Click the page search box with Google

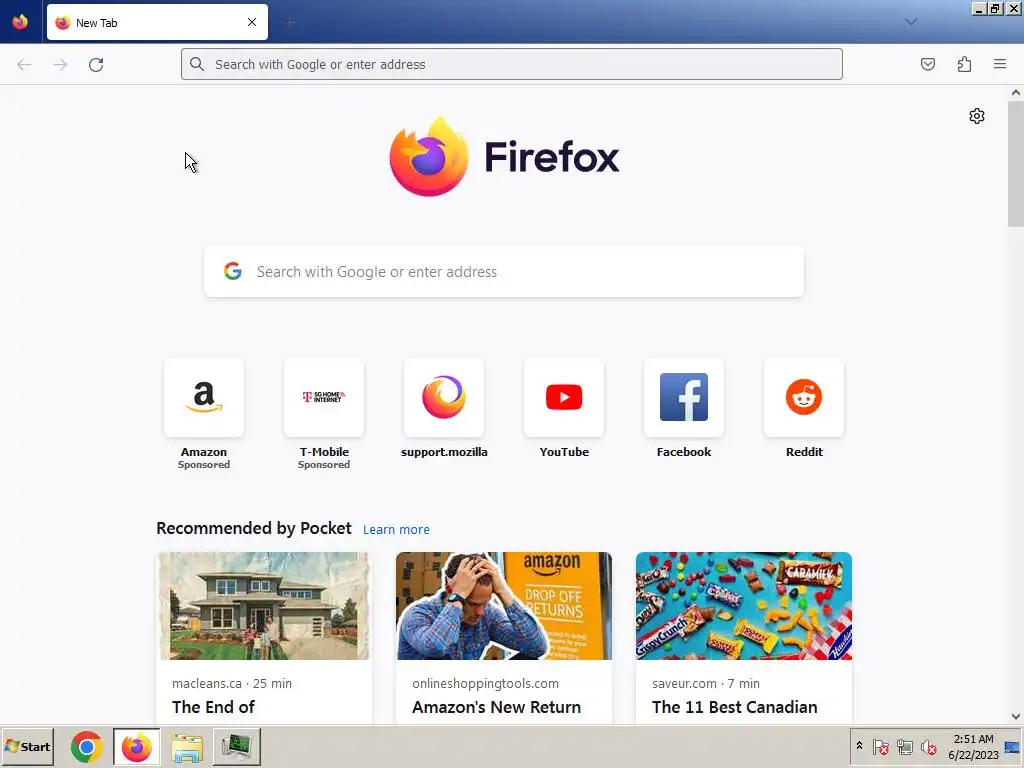click(x=504, y=272)
